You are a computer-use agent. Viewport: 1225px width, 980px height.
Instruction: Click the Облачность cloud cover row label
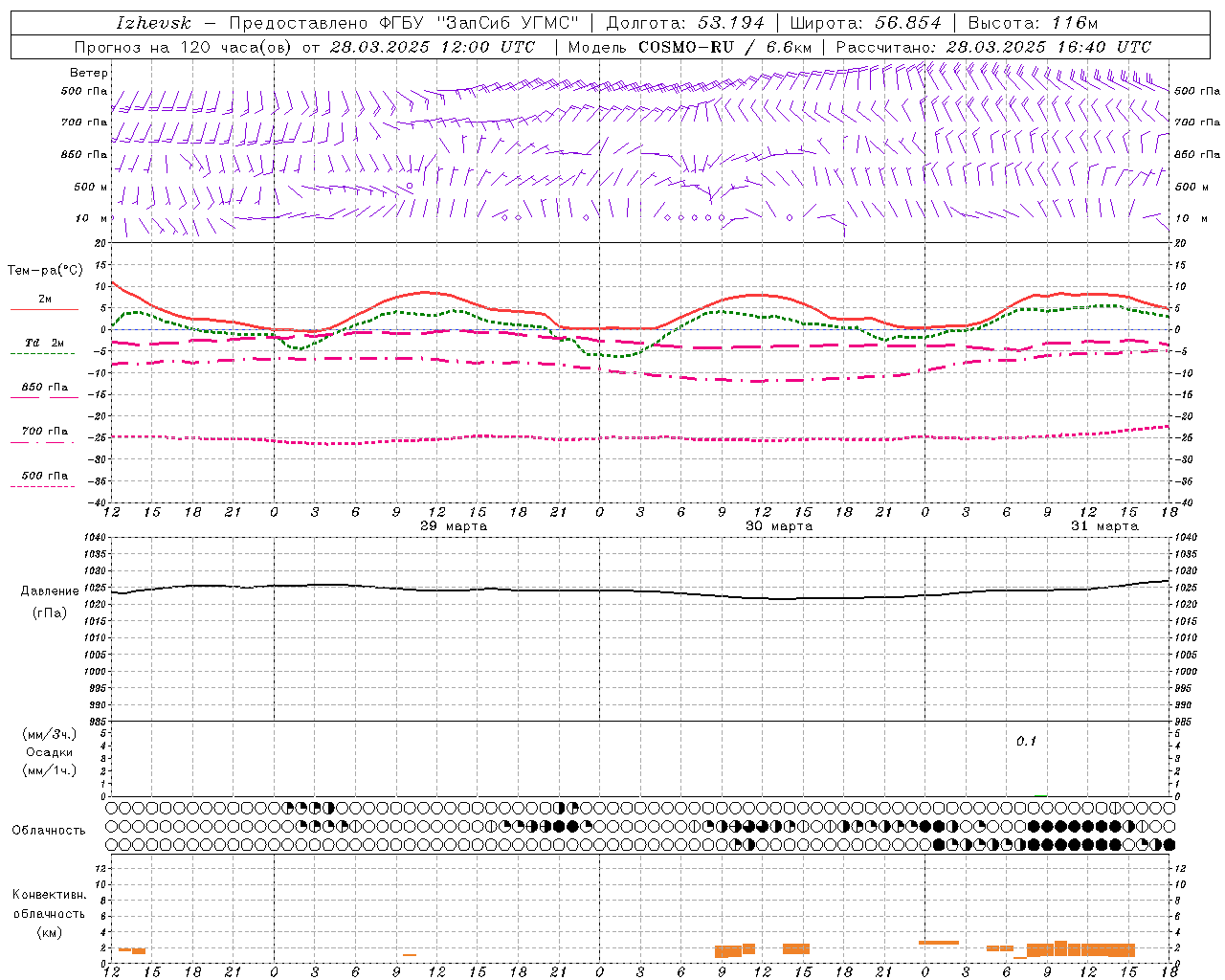[x=49, y=831]
